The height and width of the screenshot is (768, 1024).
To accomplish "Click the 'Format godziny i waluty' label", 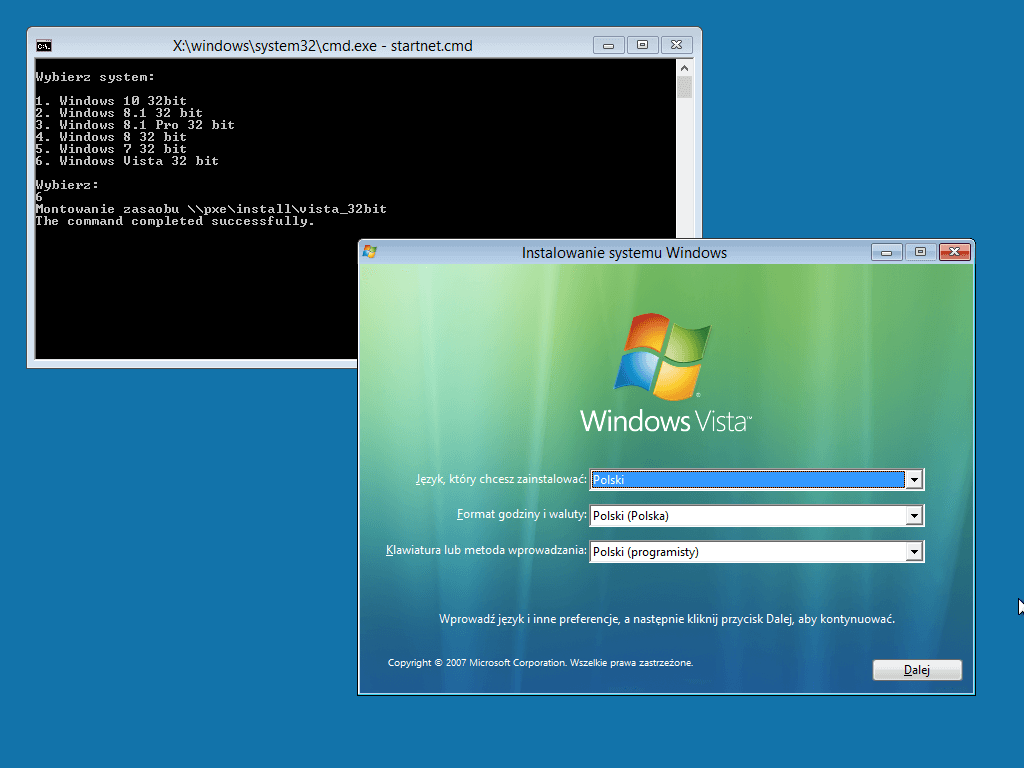I will click(522, 515).
